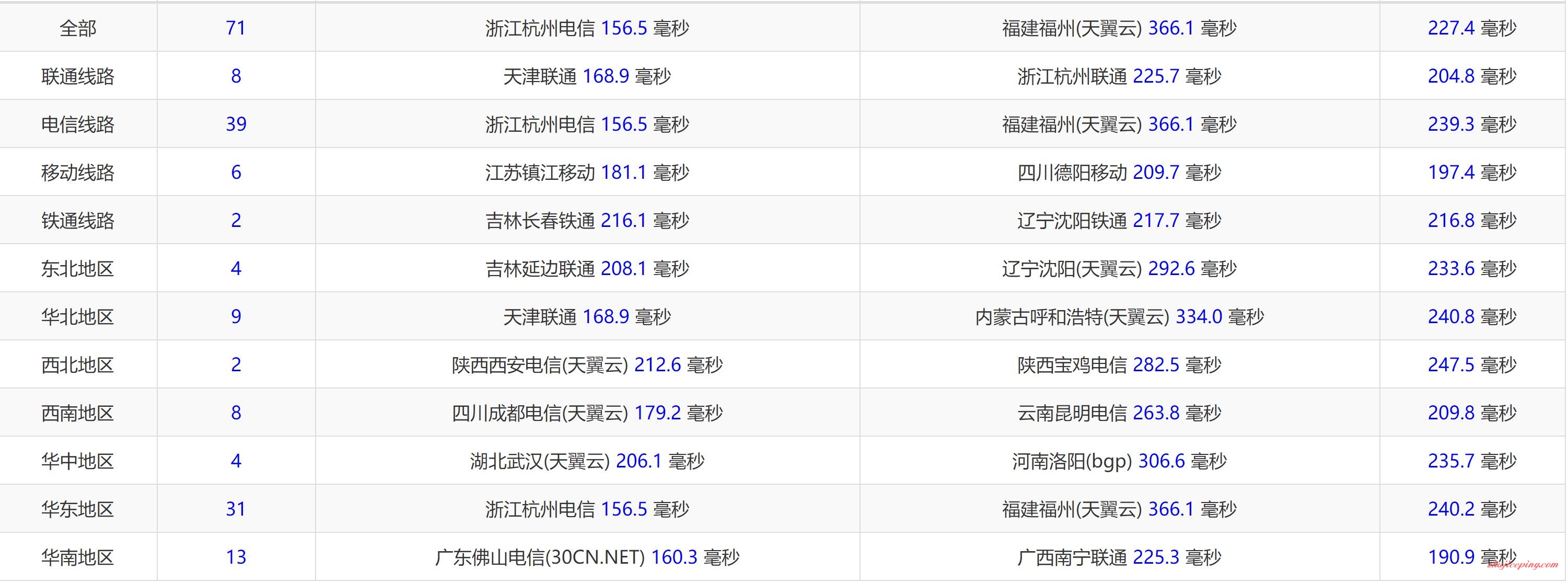Click 四川德阳移动 209.7 毫秒 cell
1568x582 pixels.
[x=1119, y=173]
